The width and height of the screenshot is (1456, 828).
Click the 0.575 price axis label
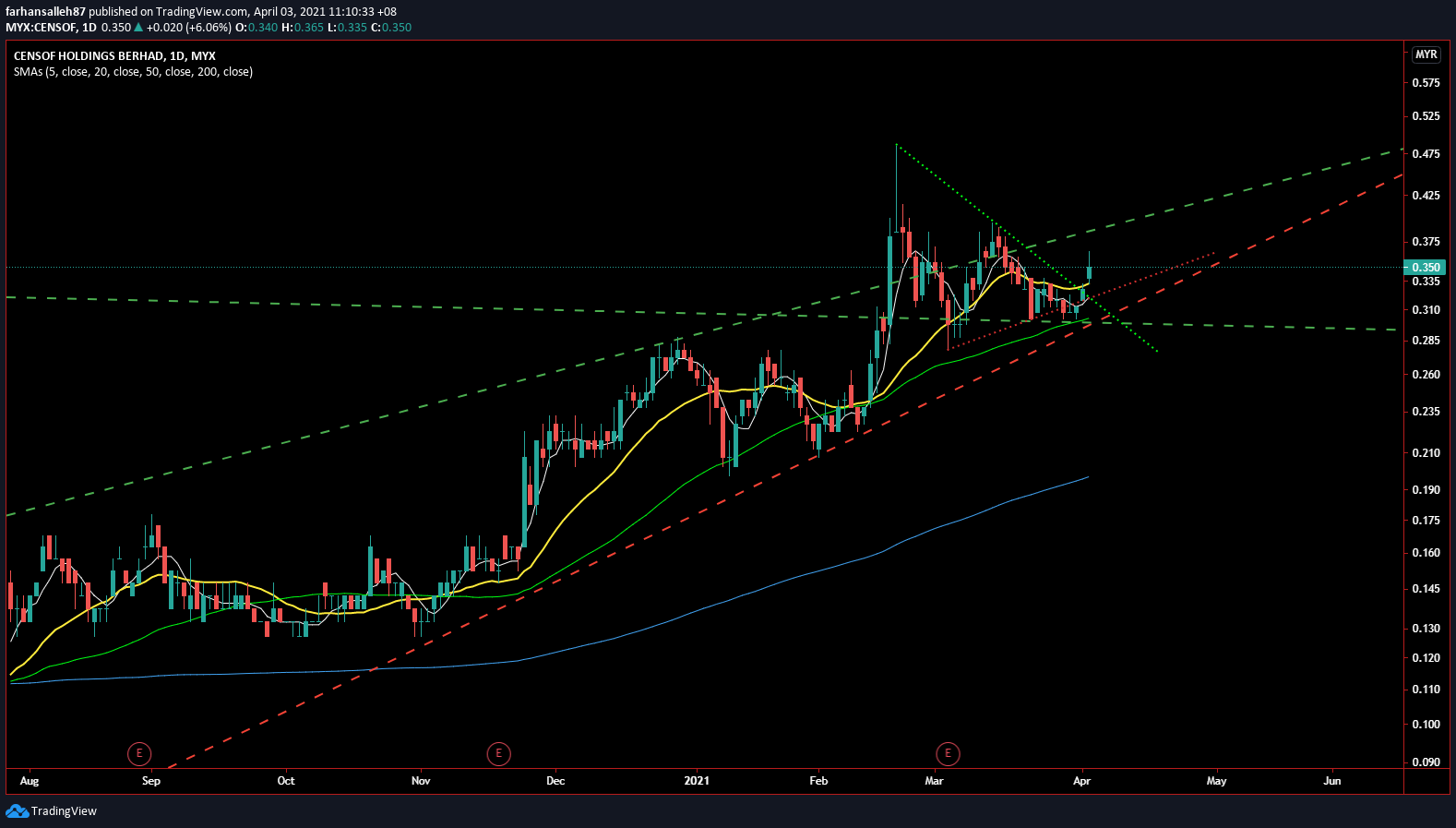[x=1426, y=83]
